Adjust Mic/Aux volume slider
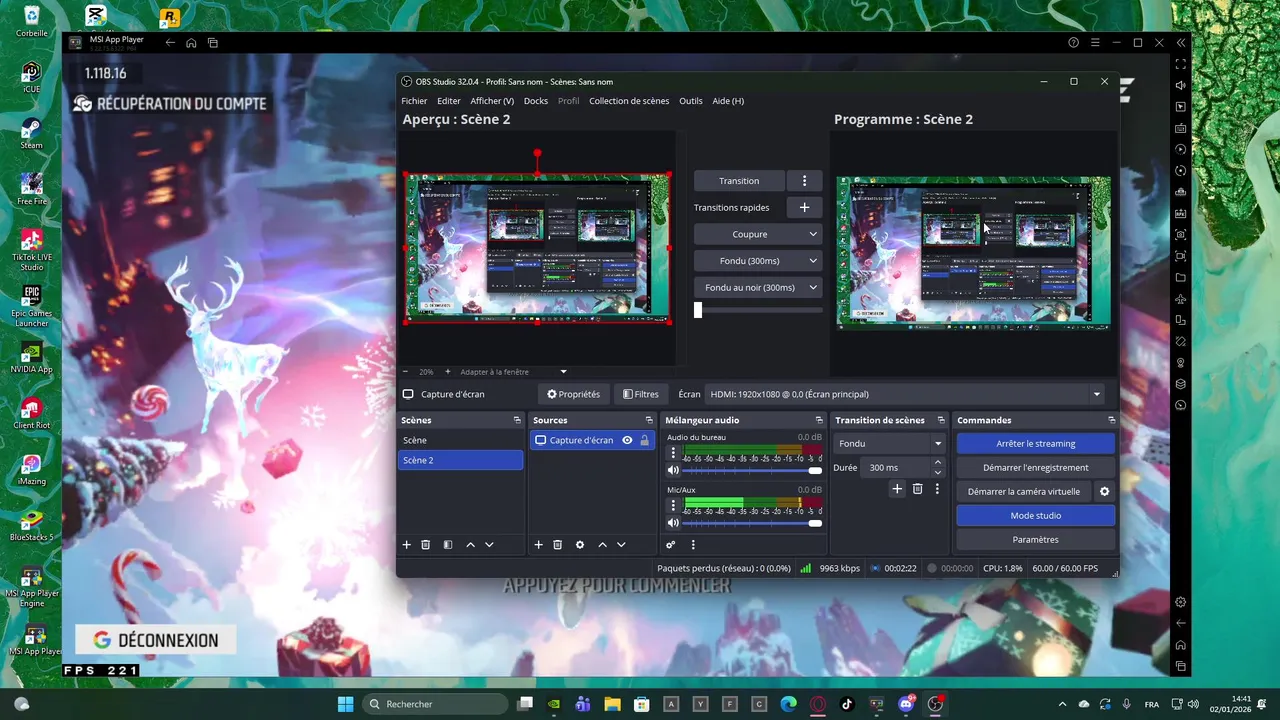 [x=751, y=523]
